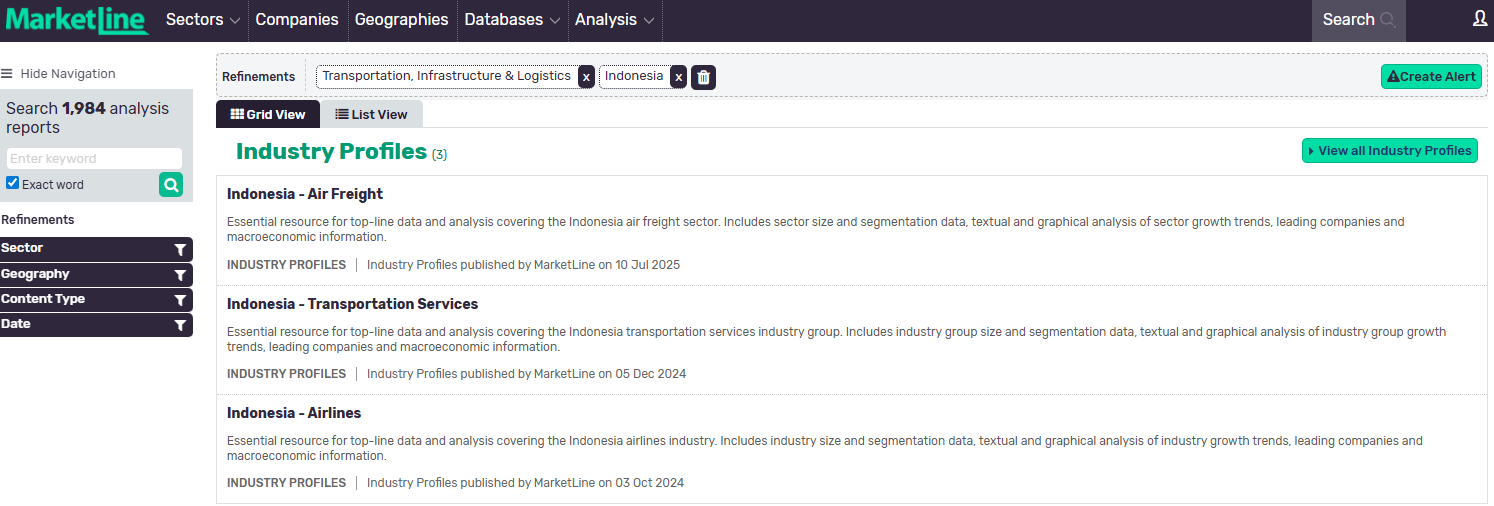The image size is (1494, 506).
Task: Click the MarketLine logo
Action: tap(77, 20)
